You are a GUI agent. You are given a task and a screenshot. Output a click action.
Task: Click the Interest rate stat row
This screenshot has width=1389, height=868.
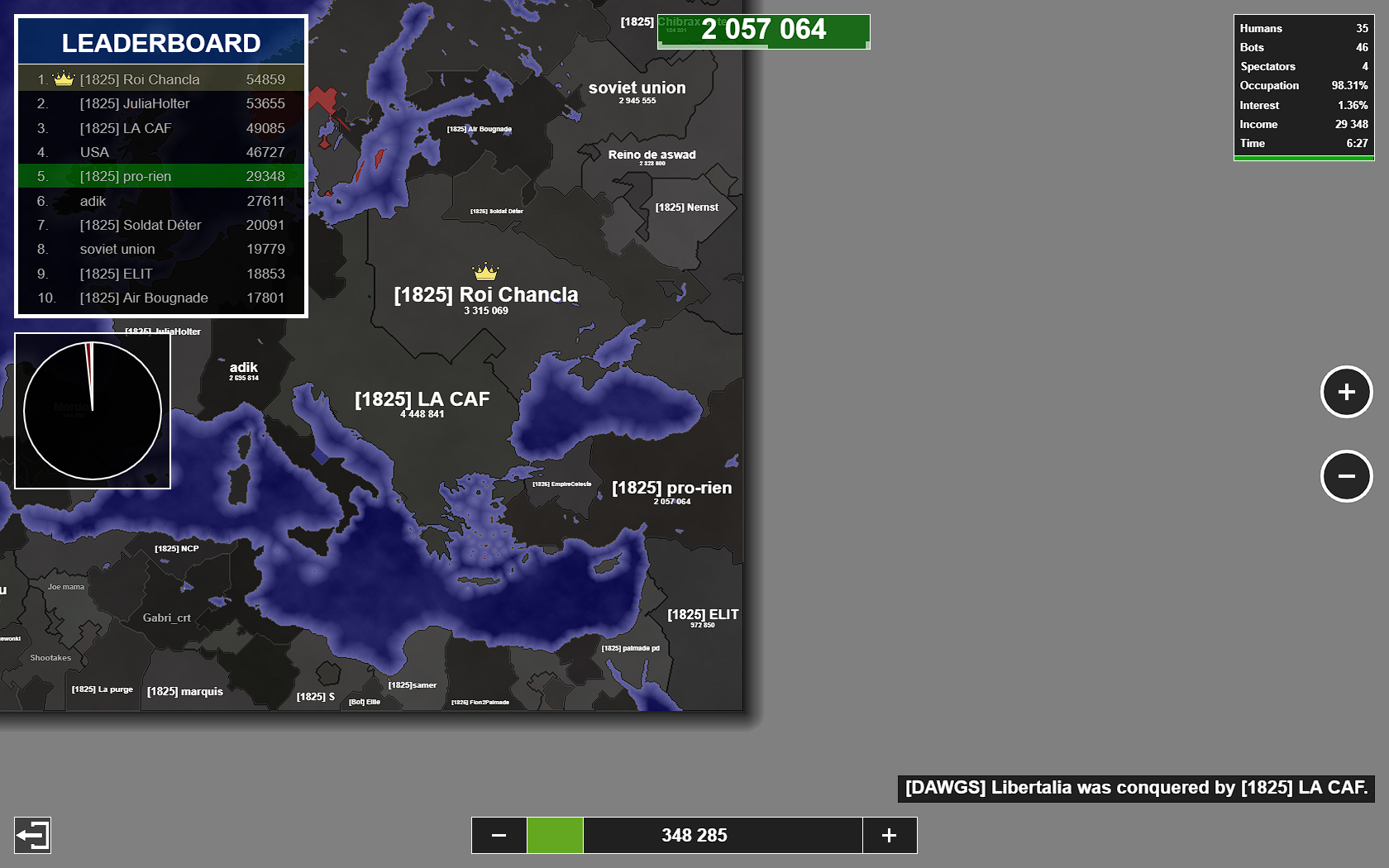1304,105
